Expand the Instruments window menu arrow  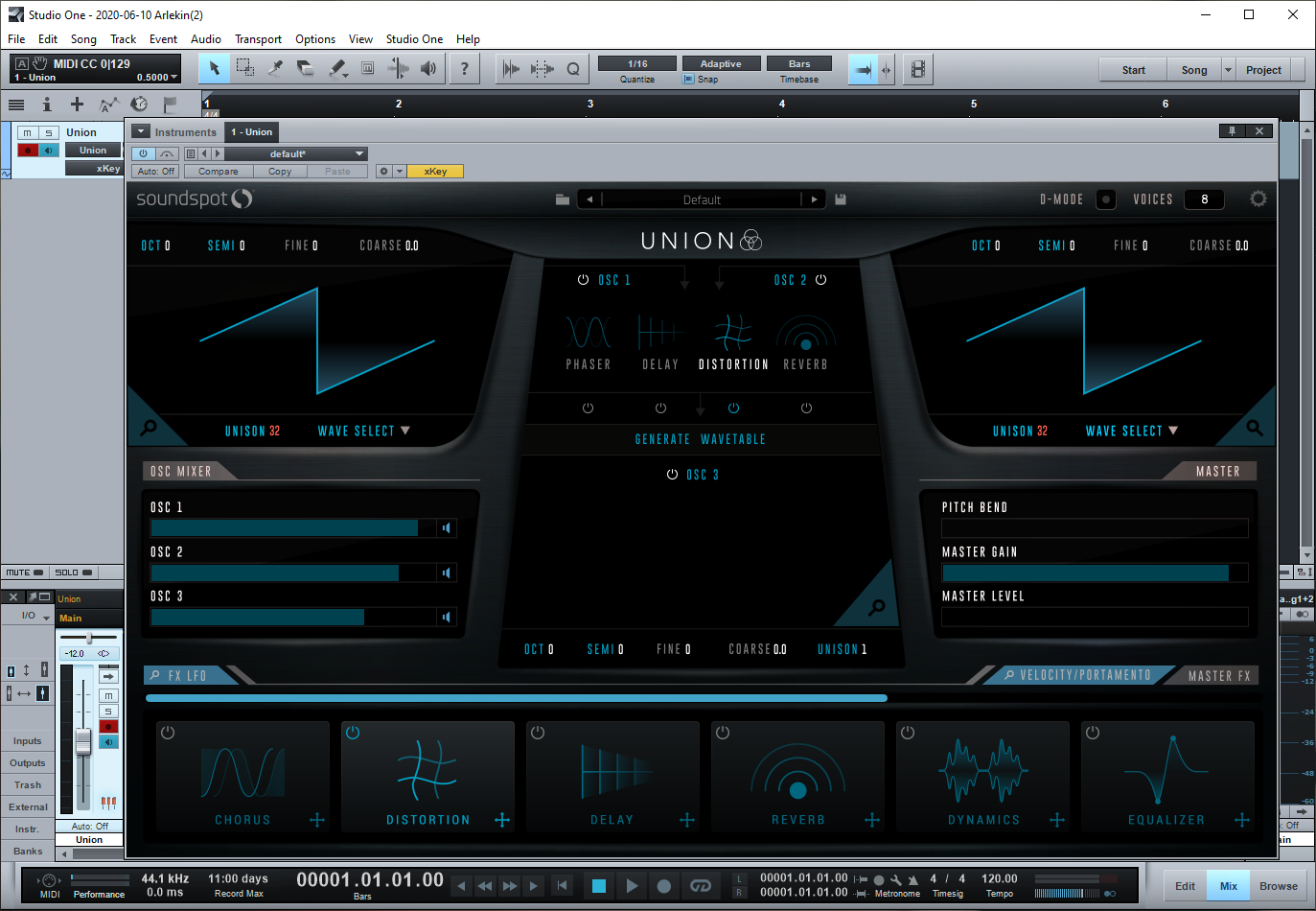pos(141,132)
